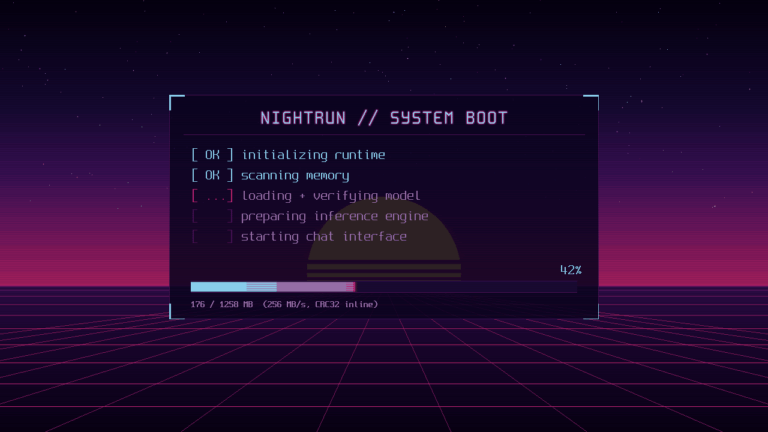Click the OK status beside scanning memory
This screenshot has width=768, height=432.
212,175
